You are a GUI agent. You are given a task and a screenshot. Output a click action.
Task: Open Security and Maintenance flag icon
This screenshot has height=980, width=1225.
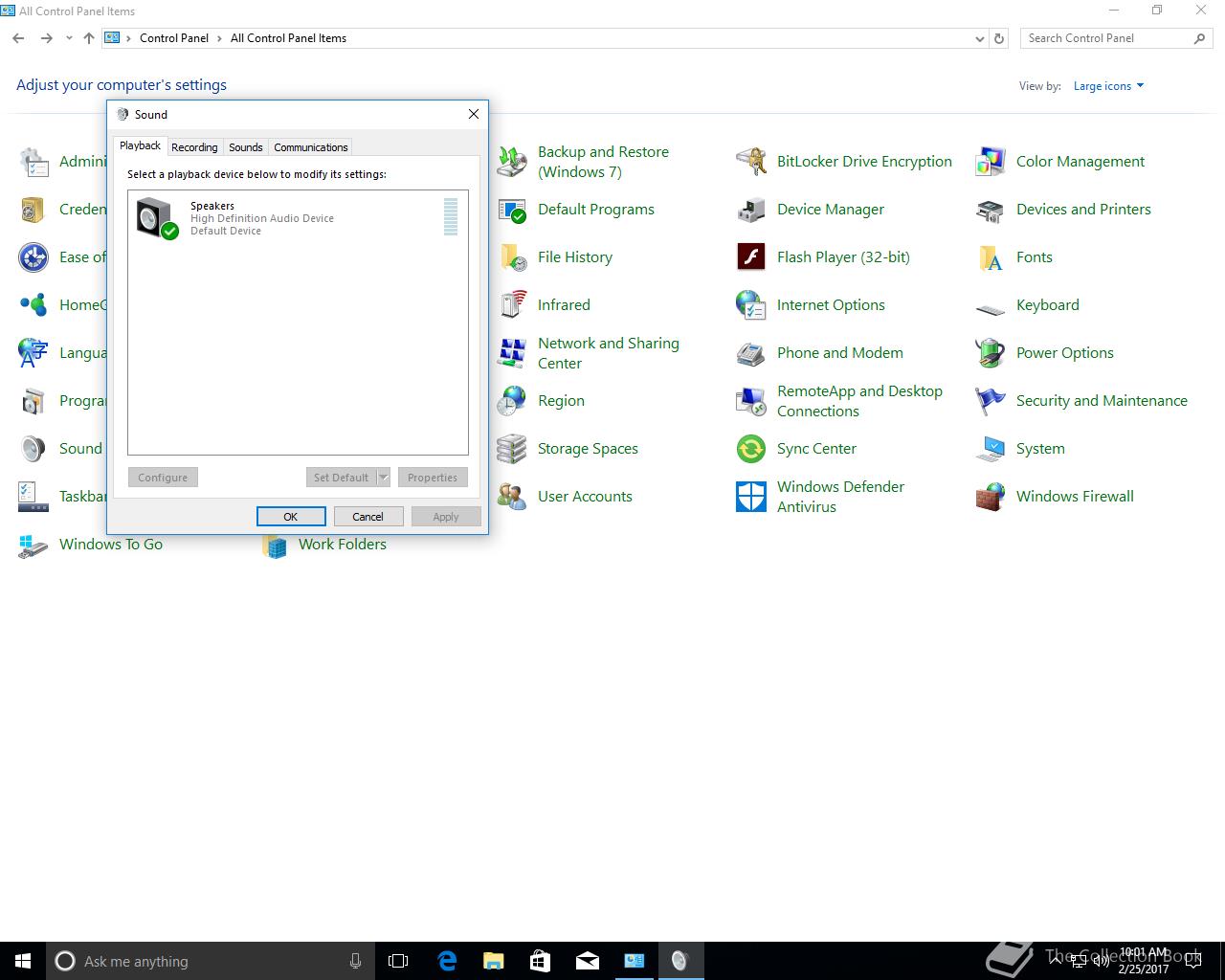[x=991, y=401]
